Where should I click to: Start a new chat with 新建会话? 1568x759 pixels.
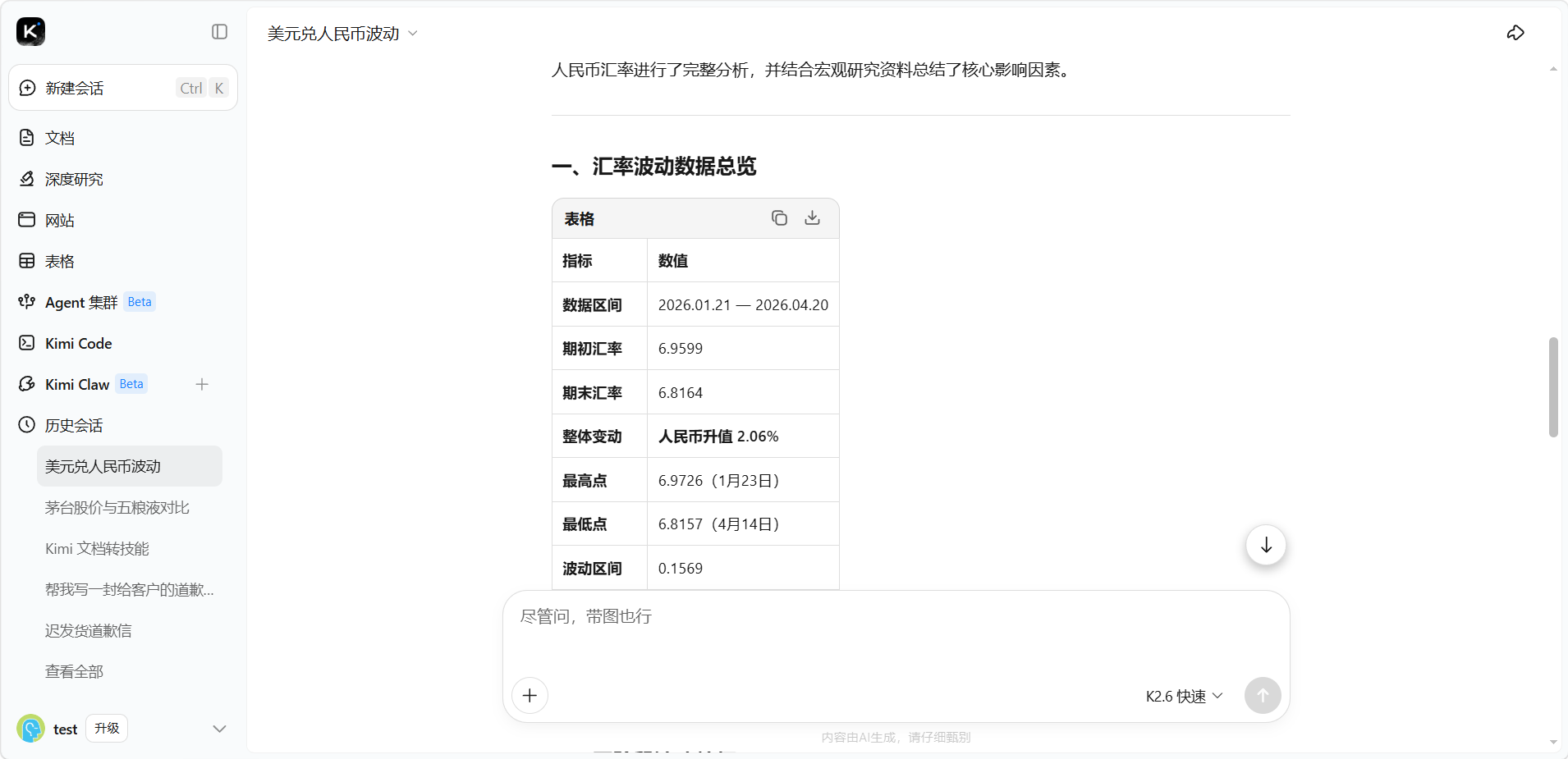click(x=75, y=88)
